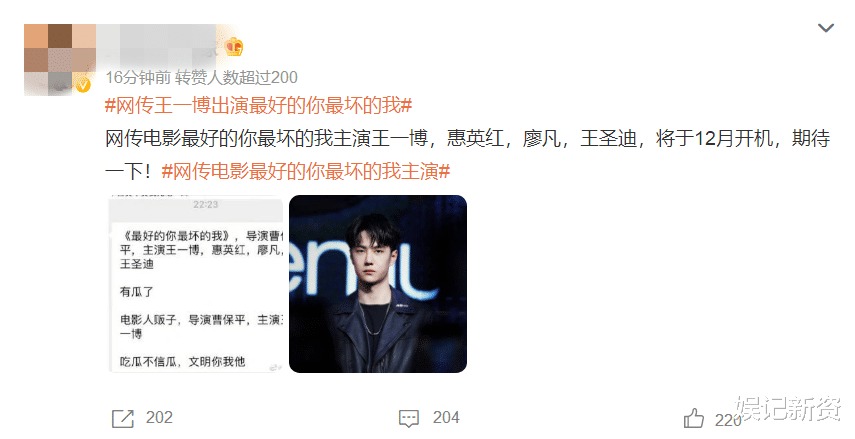This screenshot has width=855, height=439.
Task: Click the like count number
Action: (728, 420)
